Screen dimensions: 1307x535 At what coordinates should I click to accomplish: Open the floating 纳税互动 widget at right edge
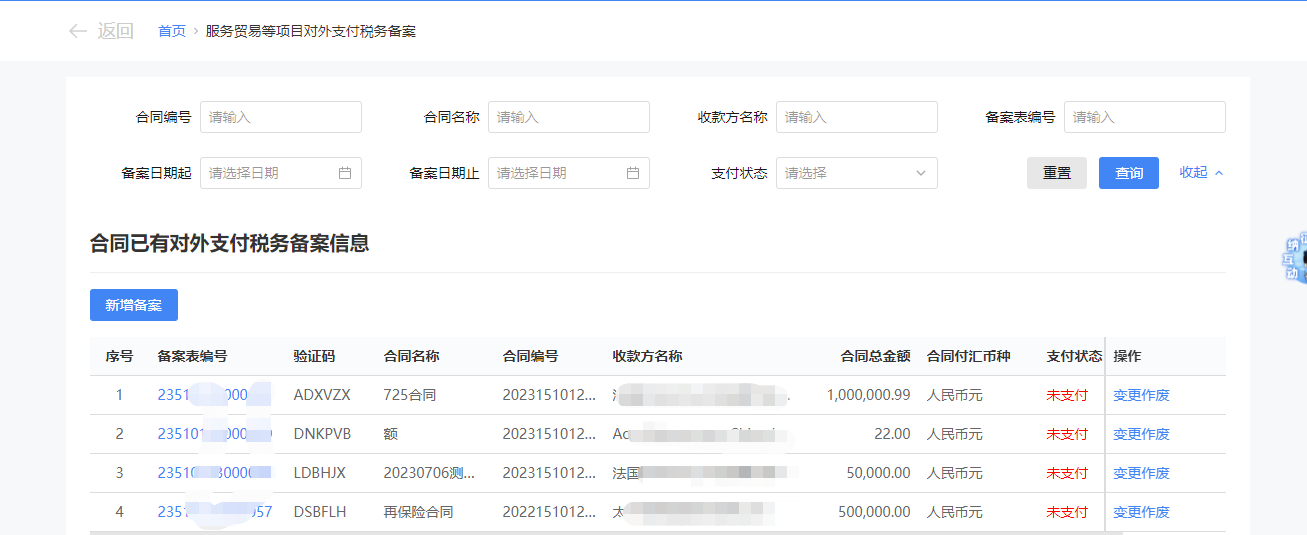point(1294,259)
